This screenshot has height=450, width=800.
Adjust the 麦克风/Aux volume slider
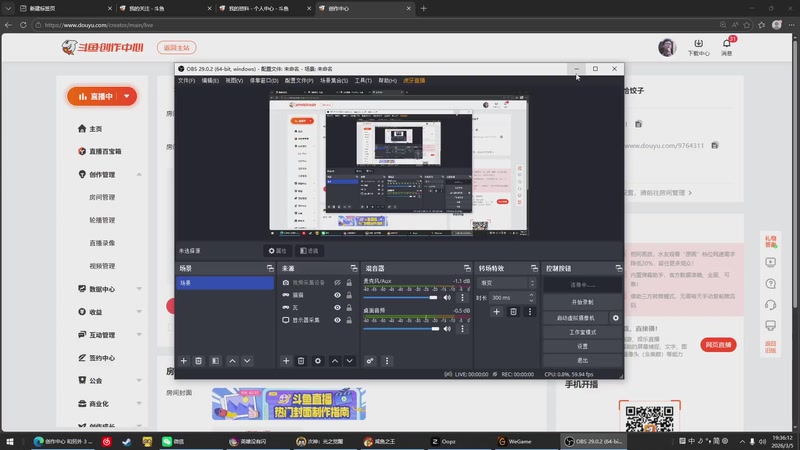(x=401, y=297)
